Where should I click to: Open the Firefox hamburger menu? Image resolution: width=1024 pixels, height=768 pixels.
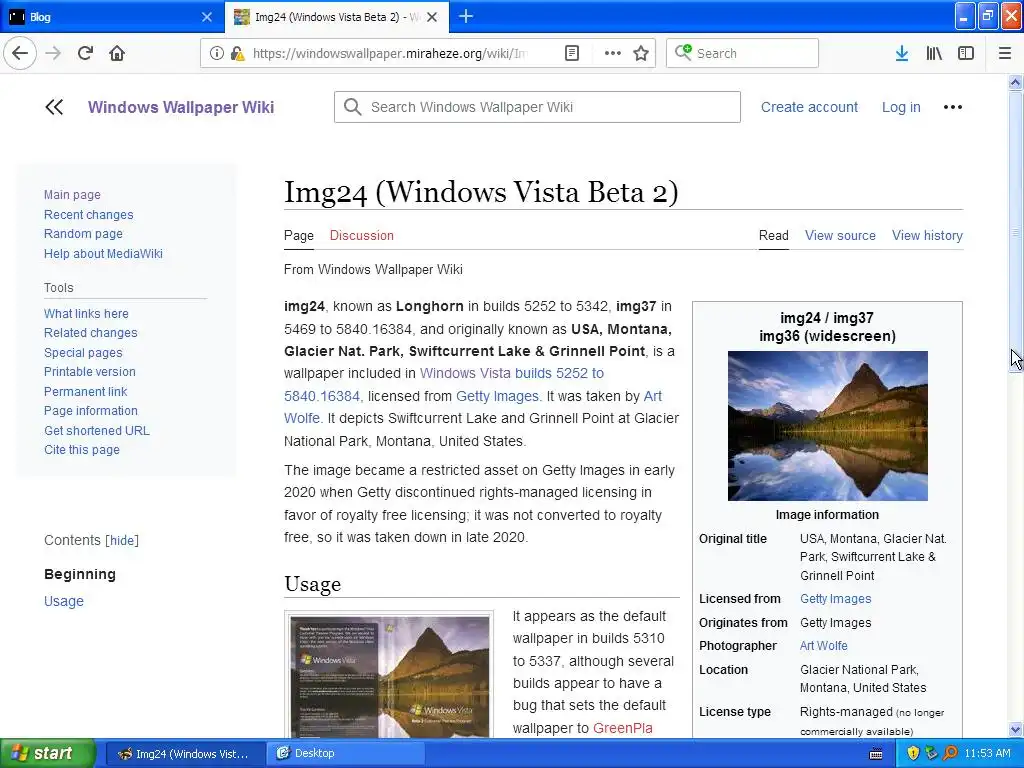click(1005, 53)
